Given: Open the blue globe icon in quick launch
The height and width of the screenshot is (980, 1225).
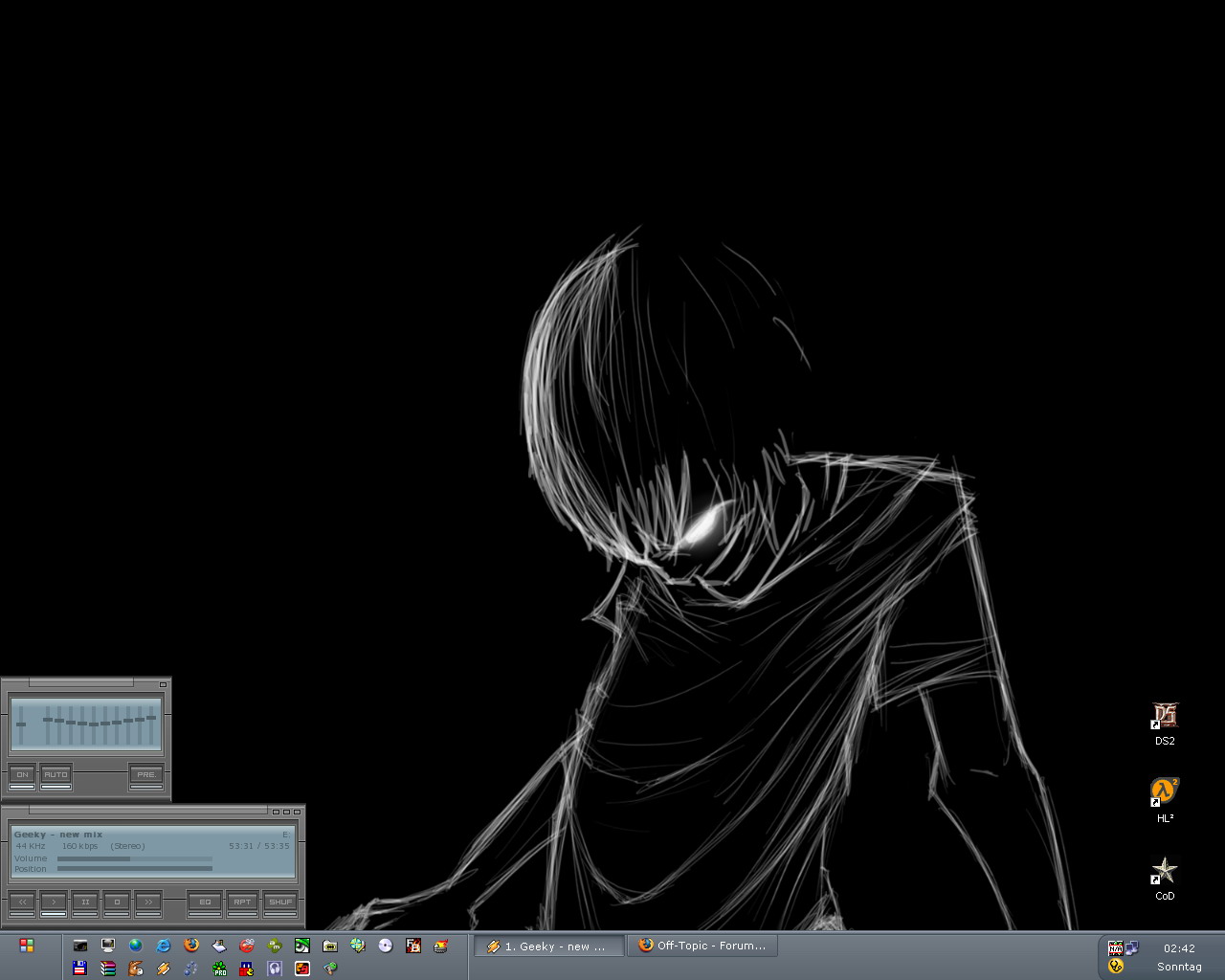Looking at the screenshot, I should [136, 946].
